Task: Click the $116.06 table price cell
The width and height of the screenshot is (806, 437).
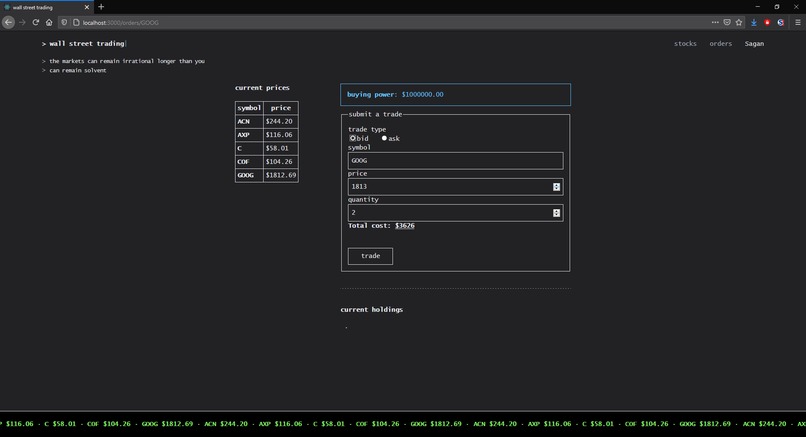Action: [x=281, y=135]
